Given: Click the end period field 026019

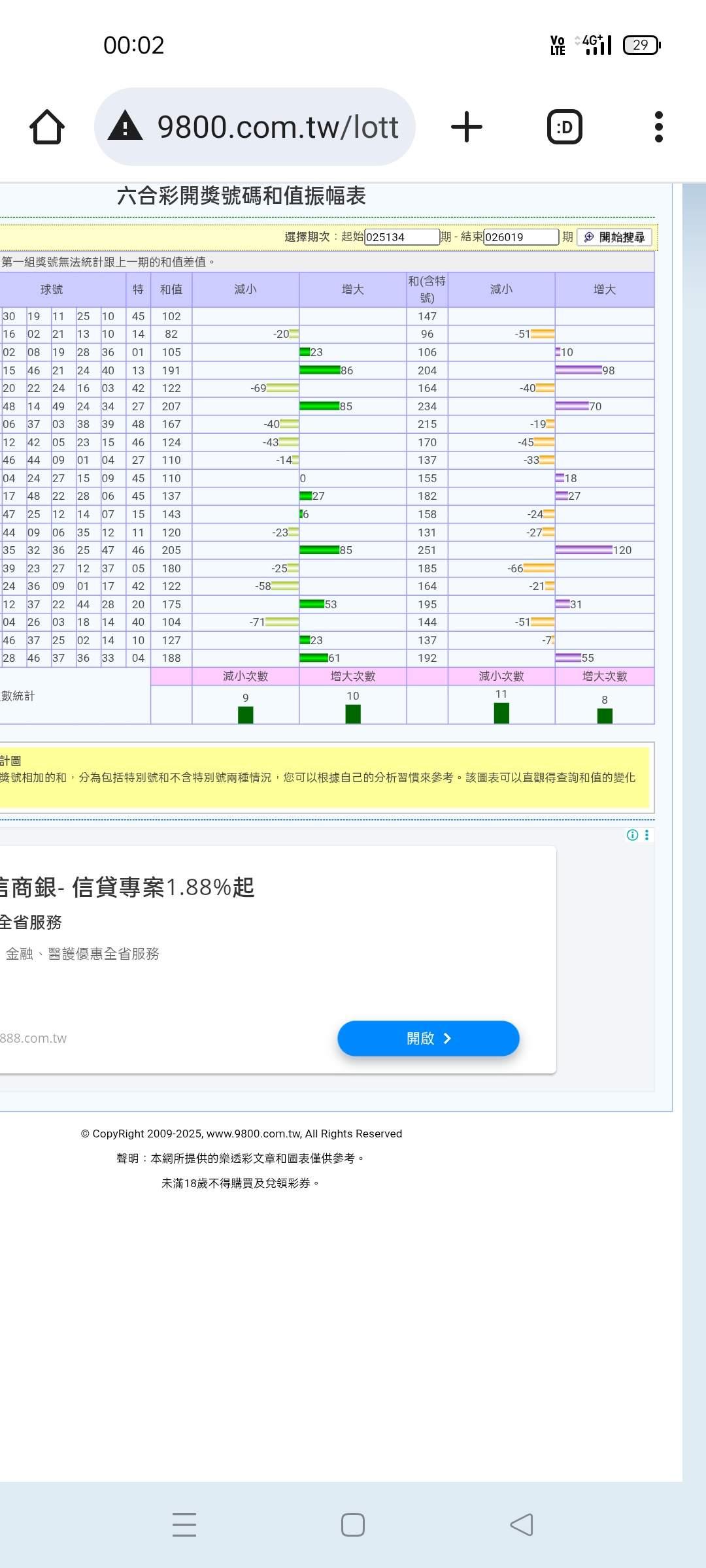Looking at the screenshot, I should pyautogui.click(x=520, y=237).
